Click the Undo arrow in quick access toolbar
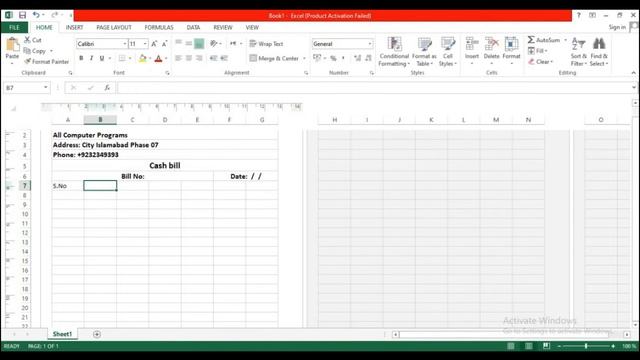The height and width of the screenshot is (360, 640). coord(36,15)
